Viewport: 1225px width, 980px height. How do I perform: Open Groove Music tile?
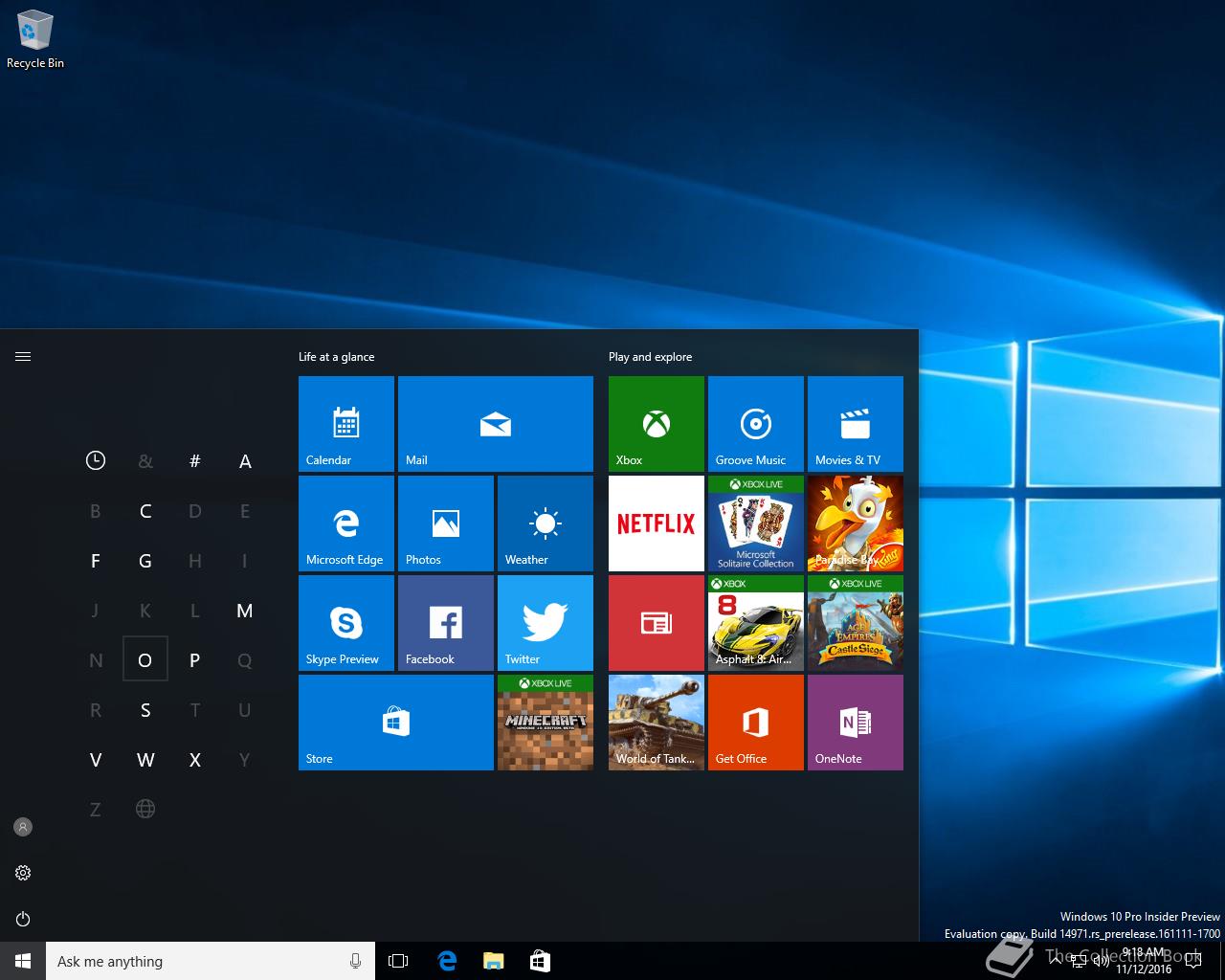coord(756,424)
